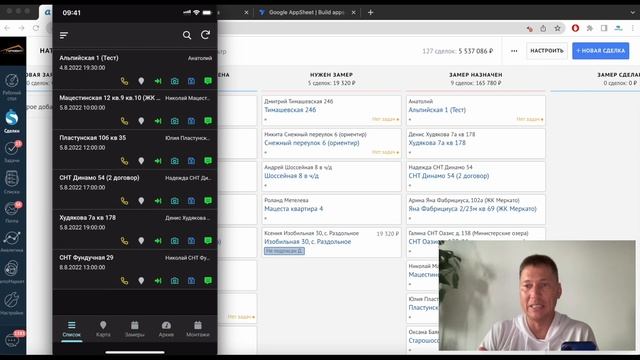Switch to Замеры tab in mobile app
This screenshot has height=360, width=640.
point(135,329)
